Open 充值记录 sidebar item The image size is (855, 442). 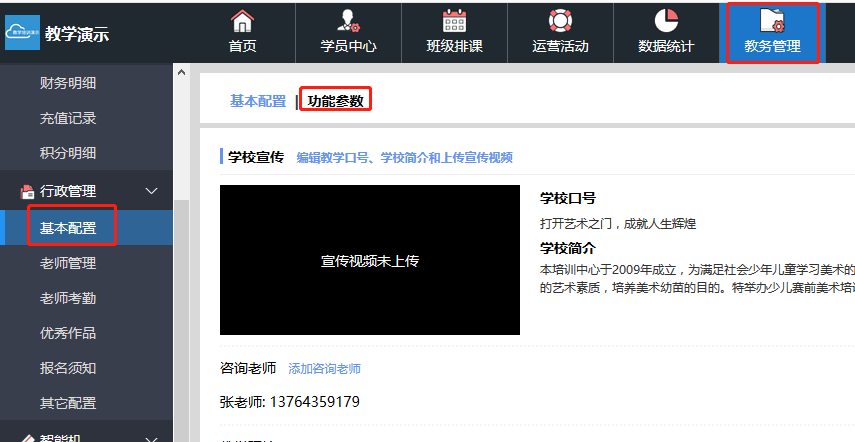point(68,118)
